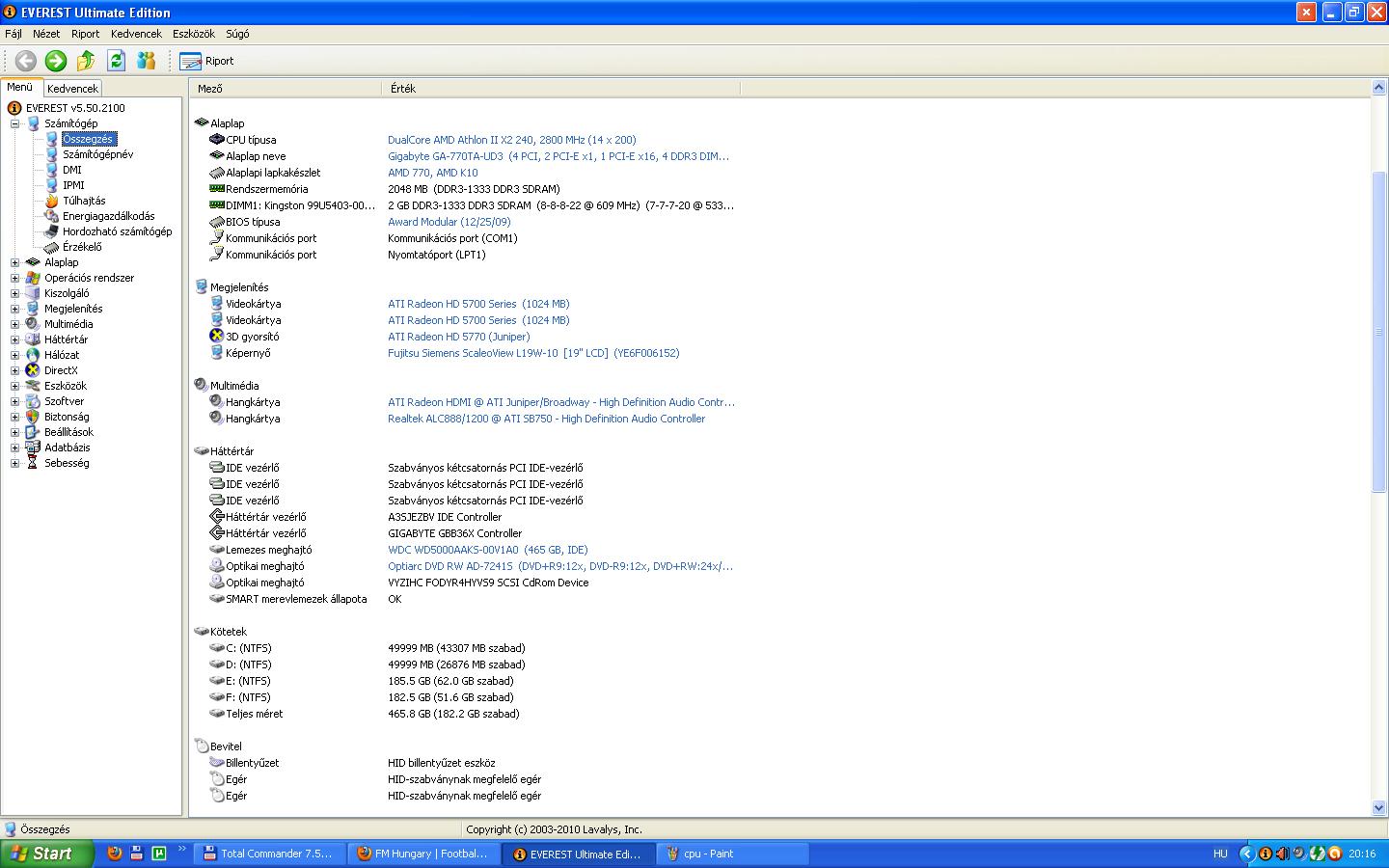1389x868 pixels.
Task: Click the Érték column header
Action: 561,88
